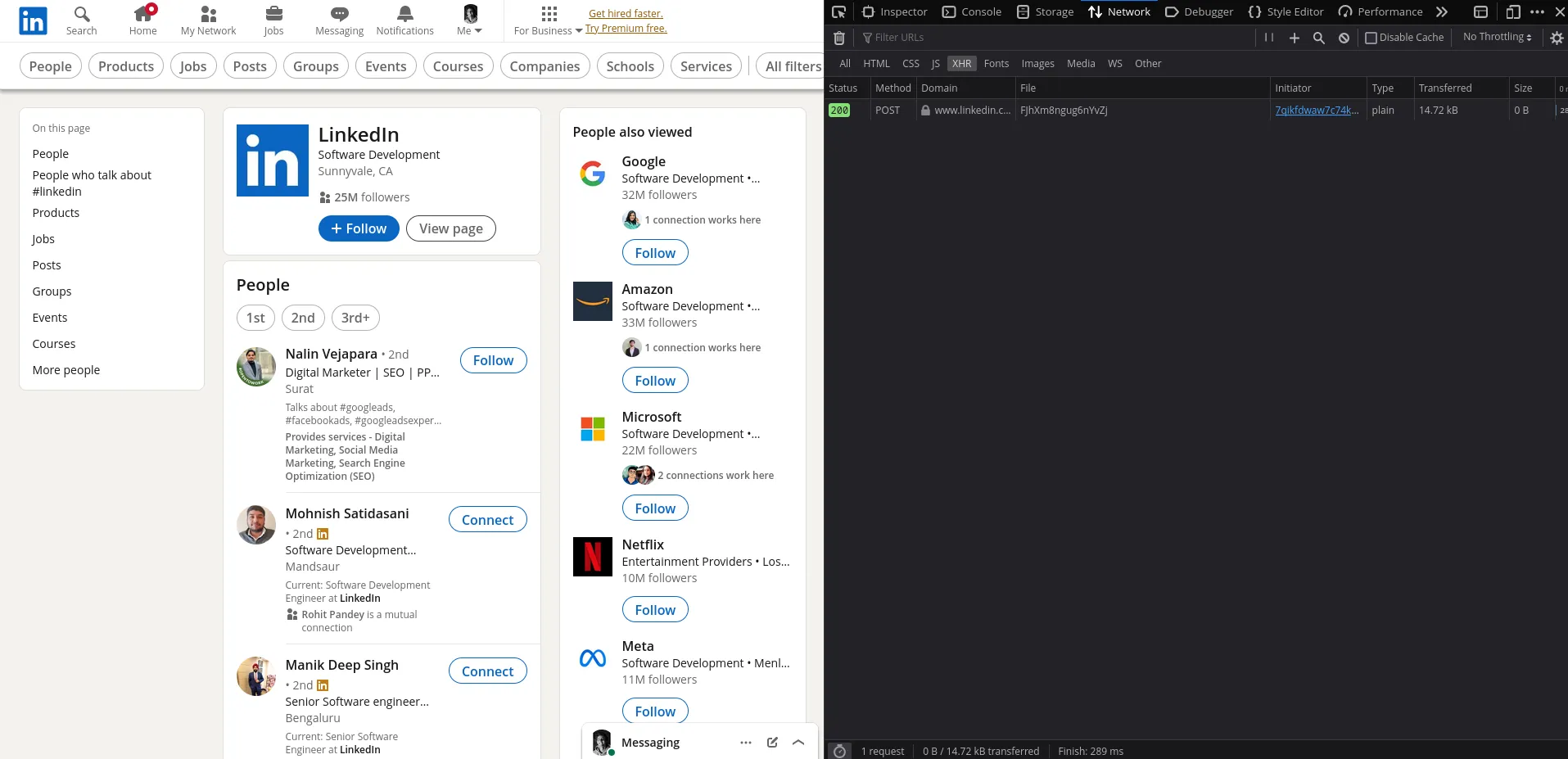1568x759 pixels.
Task: Show more DevTools tabs with the chevron
Action: pos(1442,12)
